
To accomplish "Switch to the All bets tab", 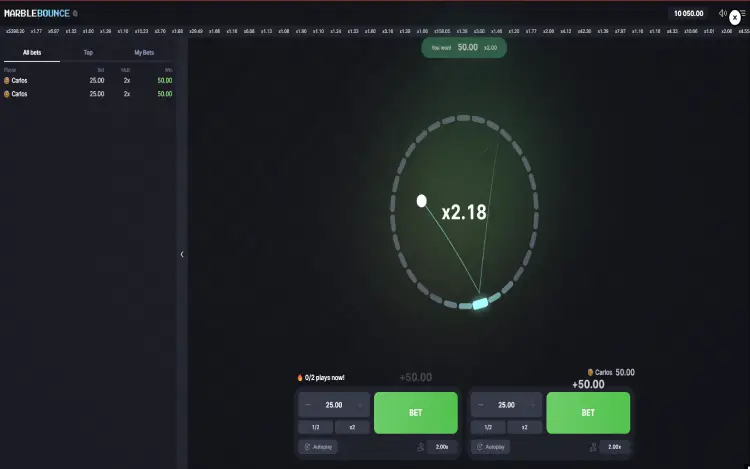I will pyautogui.click(x=32, y=53).
